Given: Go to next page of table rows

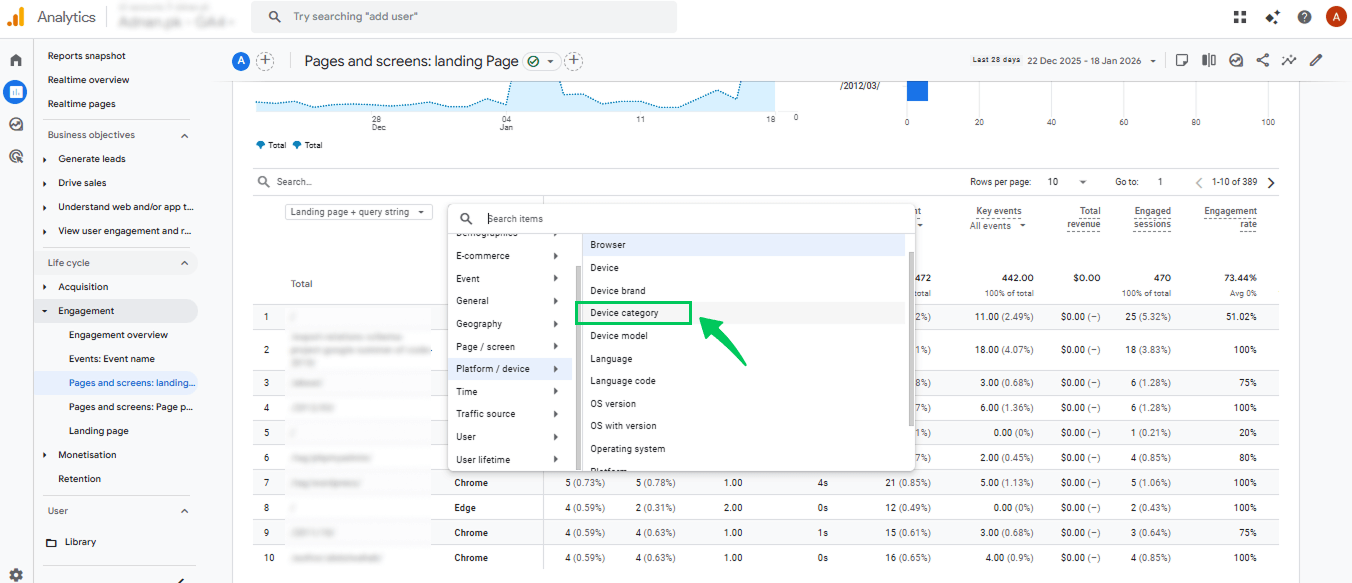Looking at the screenshot, I should (x=1271, y=183).
